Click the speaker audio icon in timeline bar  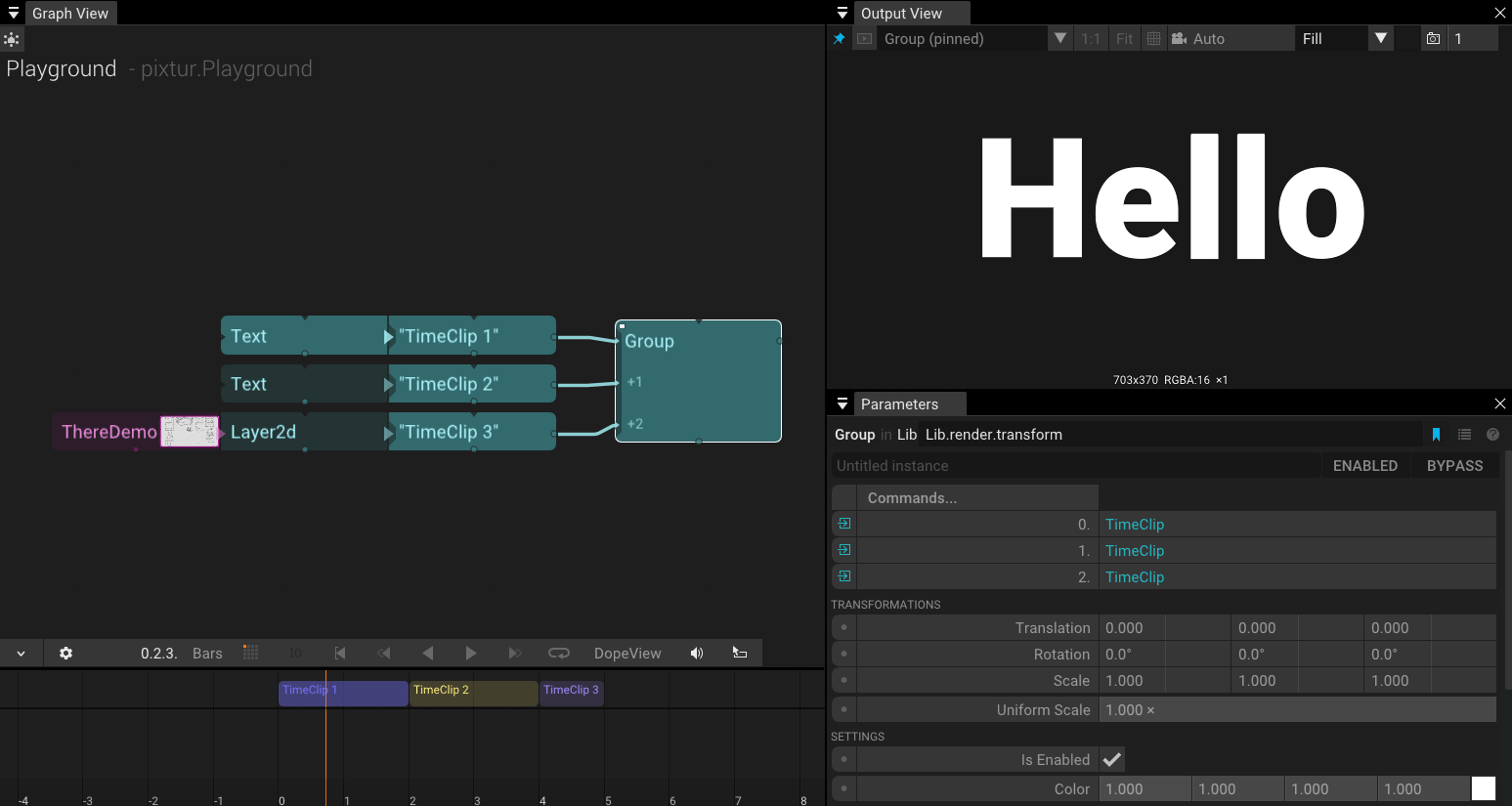[x=697, y=654]
